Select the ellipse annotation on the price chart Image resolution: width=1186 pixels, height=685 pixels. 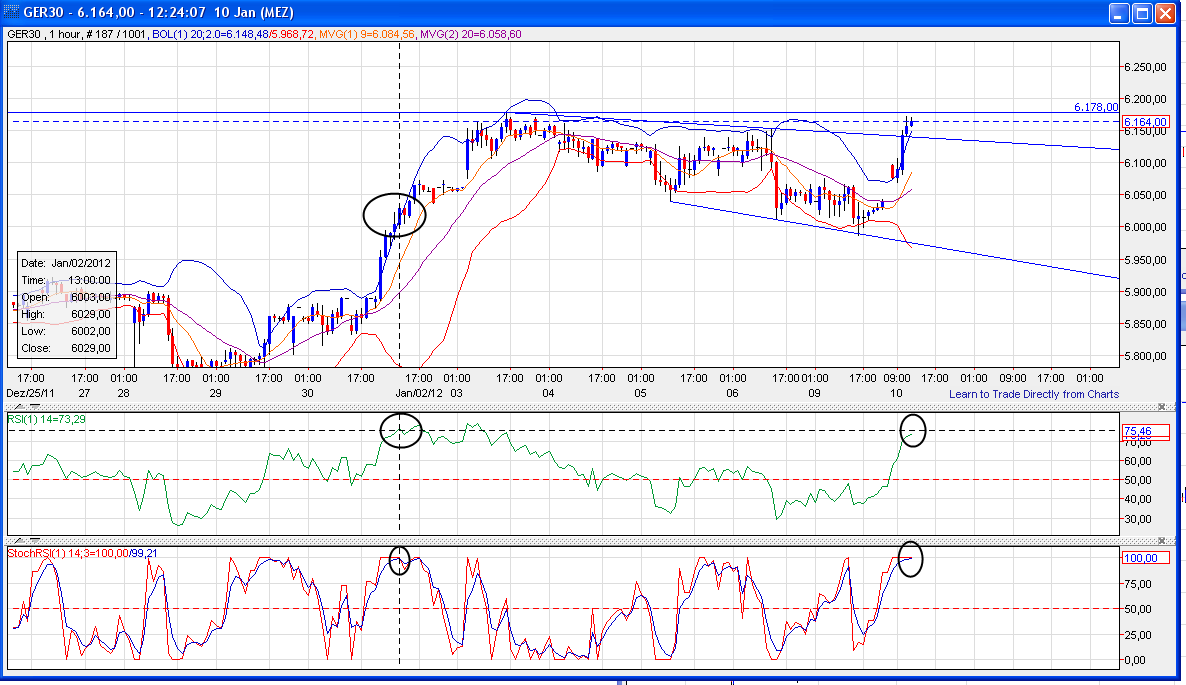(395, 213)
